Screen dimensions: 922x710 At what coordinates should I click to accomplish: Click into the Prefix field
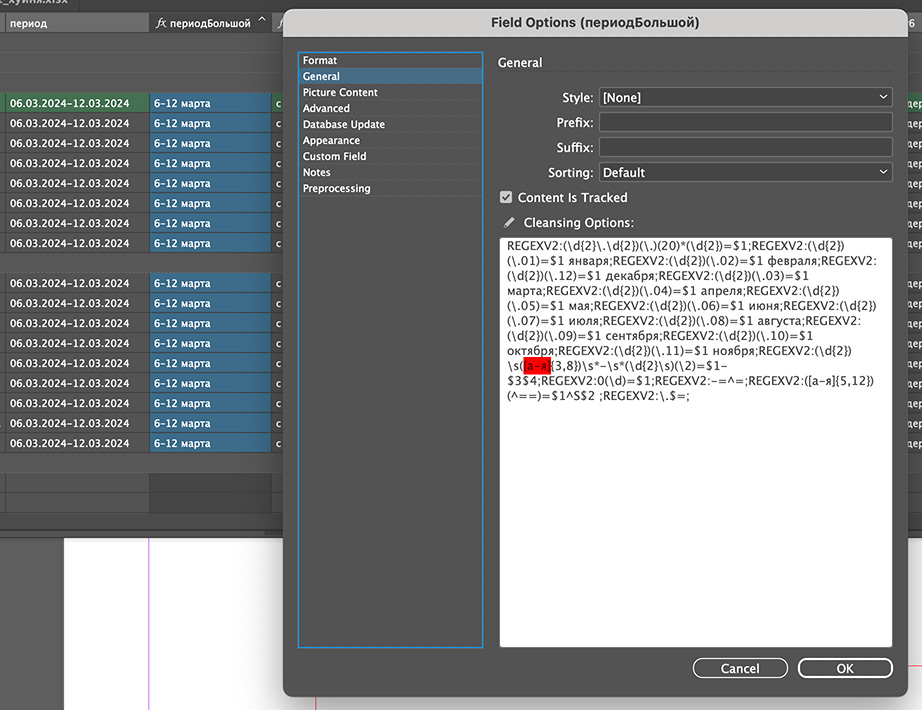tap(745, 122)
